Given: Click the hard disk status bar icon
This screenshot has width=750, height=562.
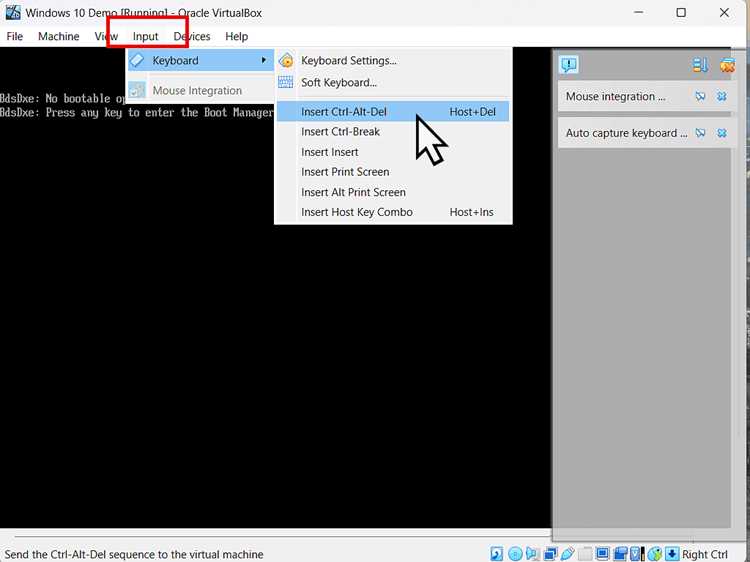Looking at the screenshot, I should click(496, 554).
